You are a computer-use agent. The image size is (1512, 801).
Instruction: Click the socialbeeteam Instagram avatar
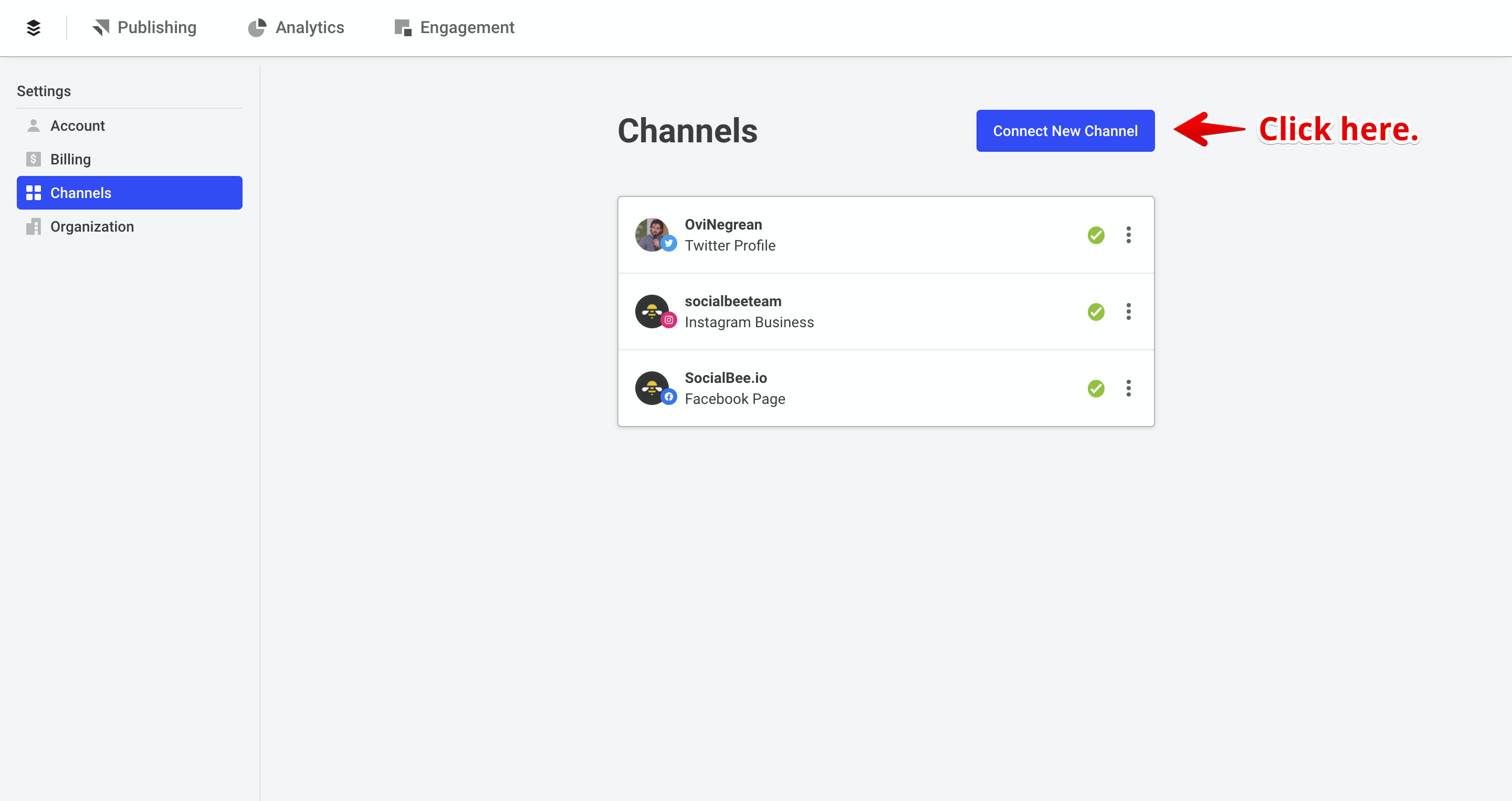tap(652, 311)
